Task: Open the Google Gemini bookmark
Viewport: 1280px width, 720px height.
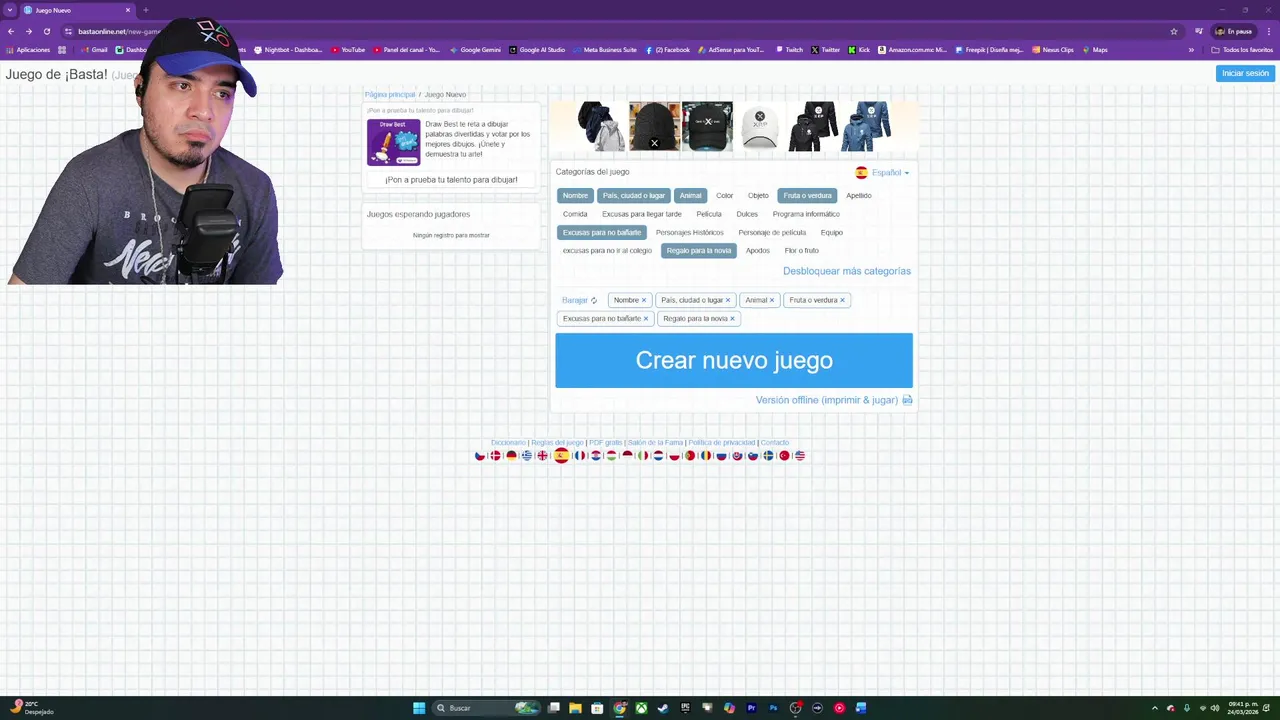Action: tap(475, 50)
